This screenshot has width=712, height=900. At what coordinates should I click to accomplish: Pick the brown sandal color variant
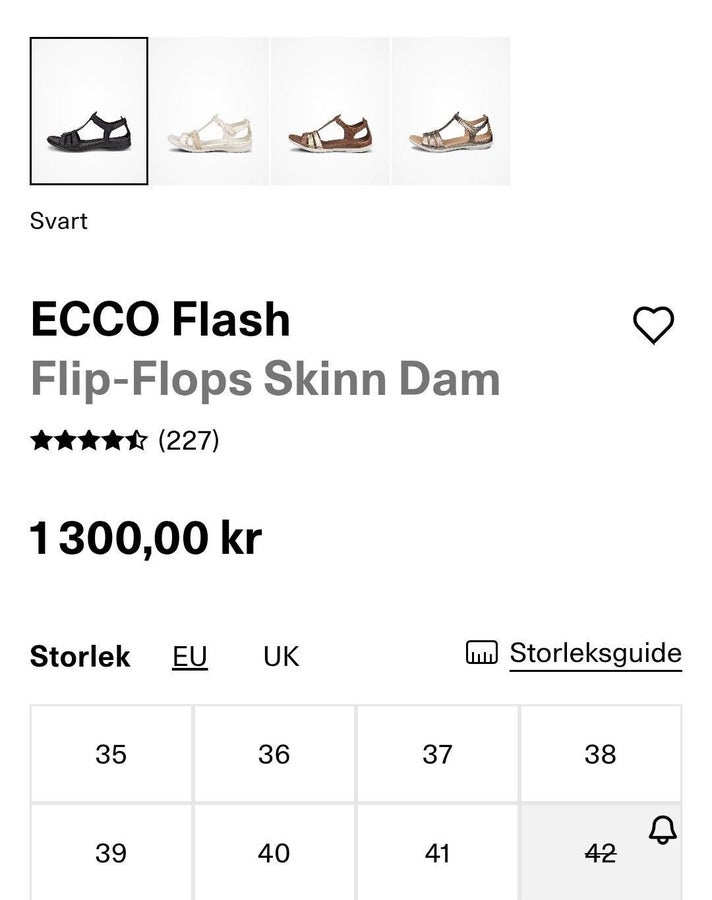click(330, 111)
